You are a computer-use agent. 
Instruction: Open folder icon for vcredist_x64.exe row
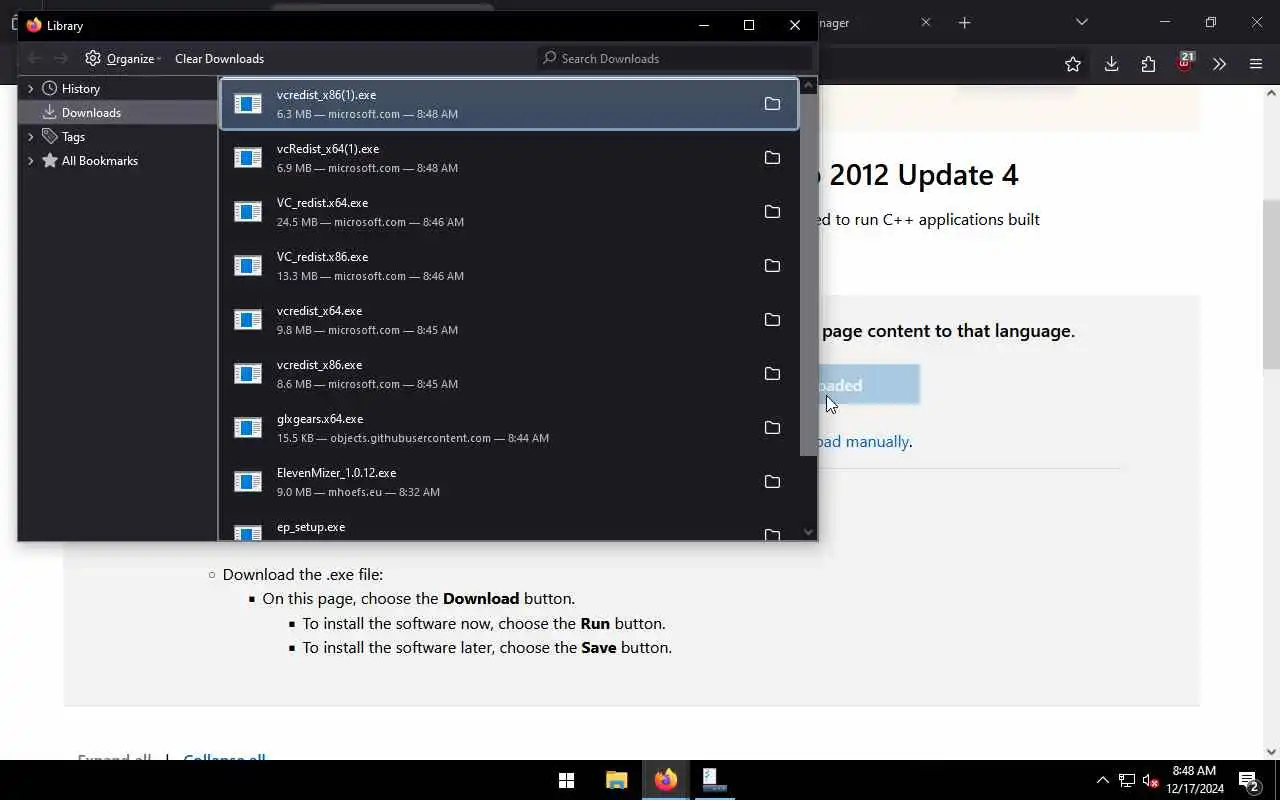(772, 320)
